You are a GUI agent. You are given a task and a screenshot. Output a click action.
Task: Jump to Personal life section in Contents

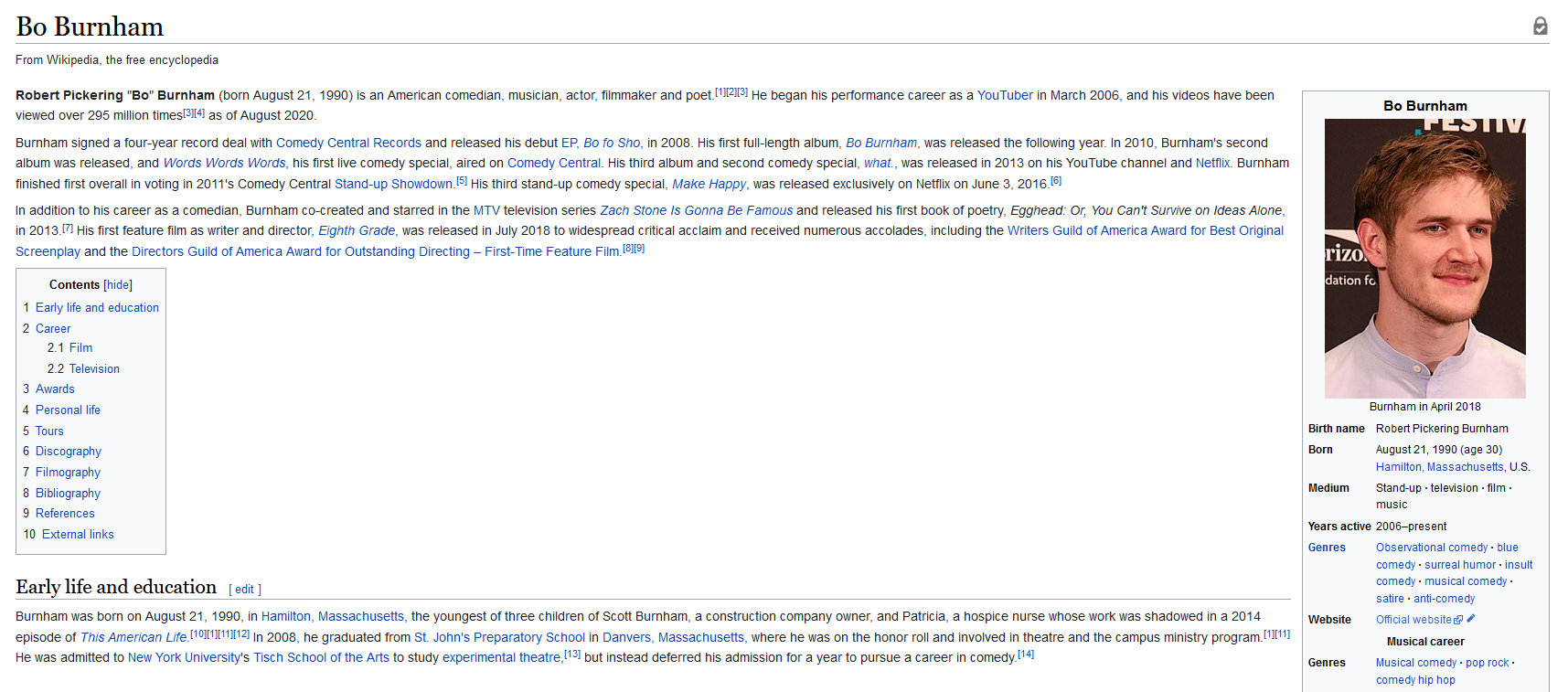click(68, 410)
